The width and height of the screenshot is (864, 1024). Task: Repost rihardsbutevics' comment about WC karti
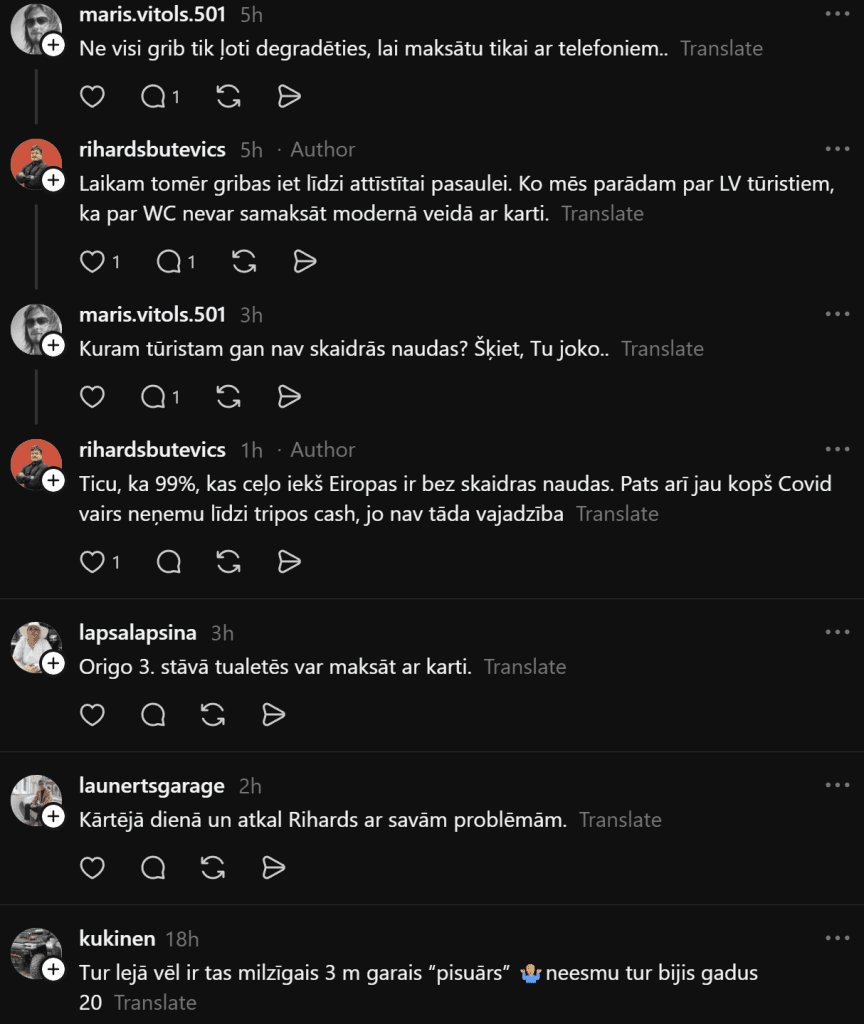pyautogui.click(x=244, y=262)
